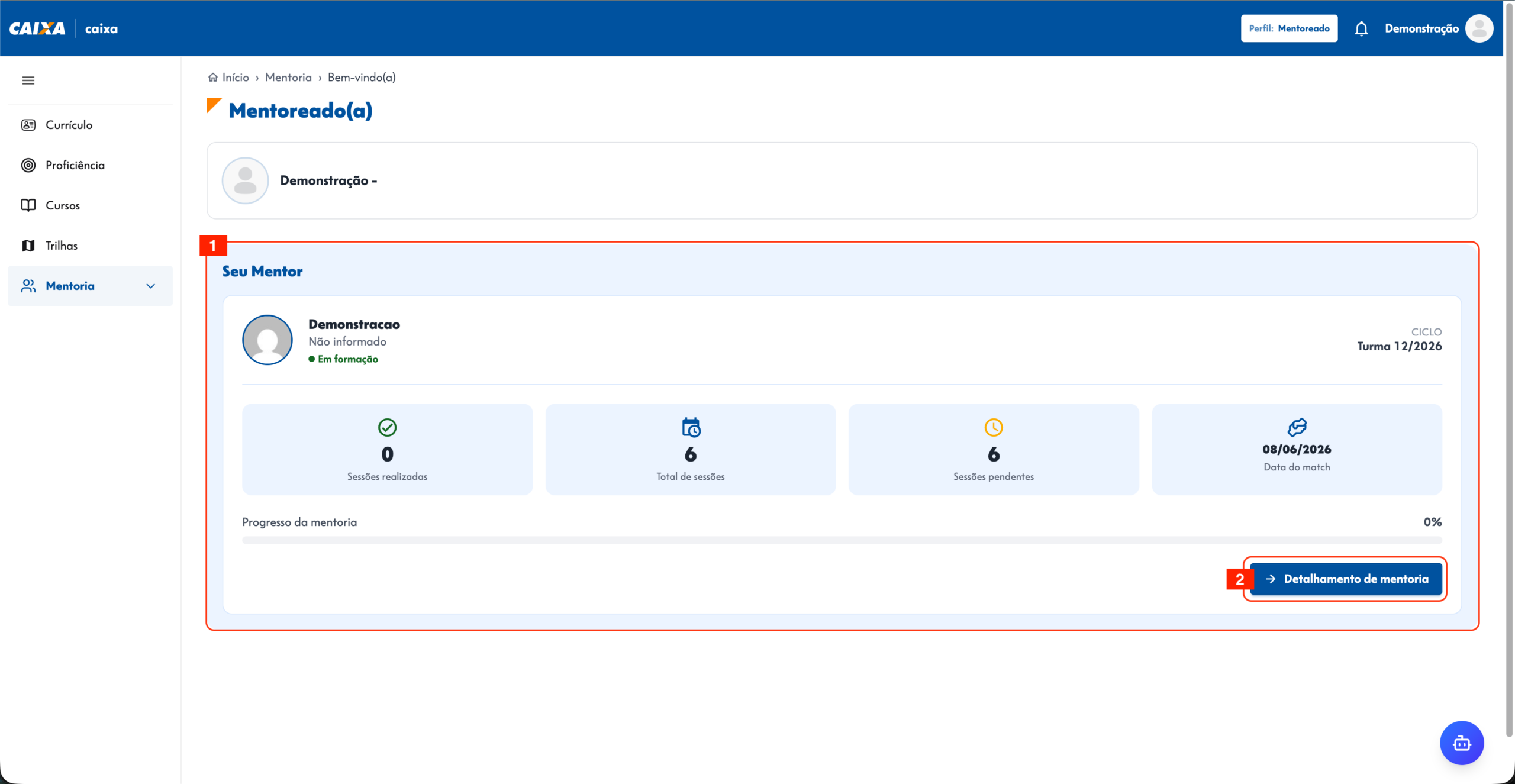Toggle the hamburger sidebar menu
This screenshot has height=784, width=1515.
click(28, 80)
